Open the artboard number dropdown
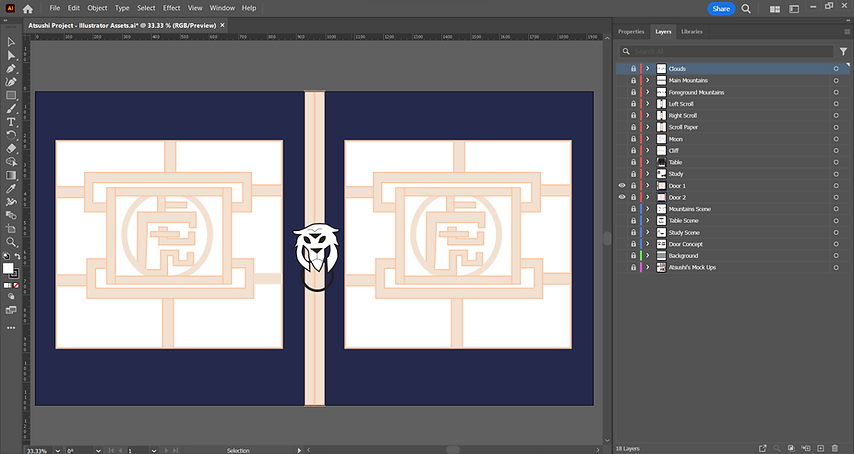This screenshot has width=854, height=454. [154, 451]
